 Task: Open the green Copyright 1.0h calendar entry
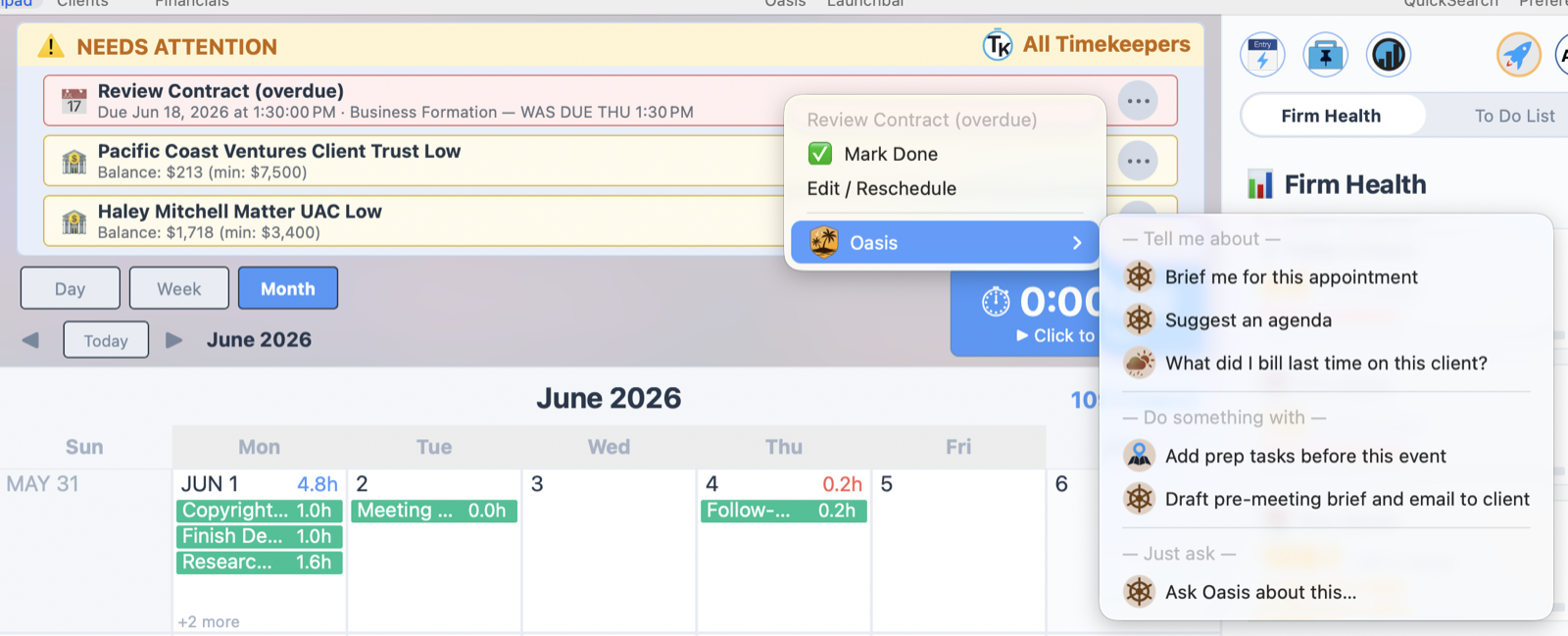click(259, 511)
